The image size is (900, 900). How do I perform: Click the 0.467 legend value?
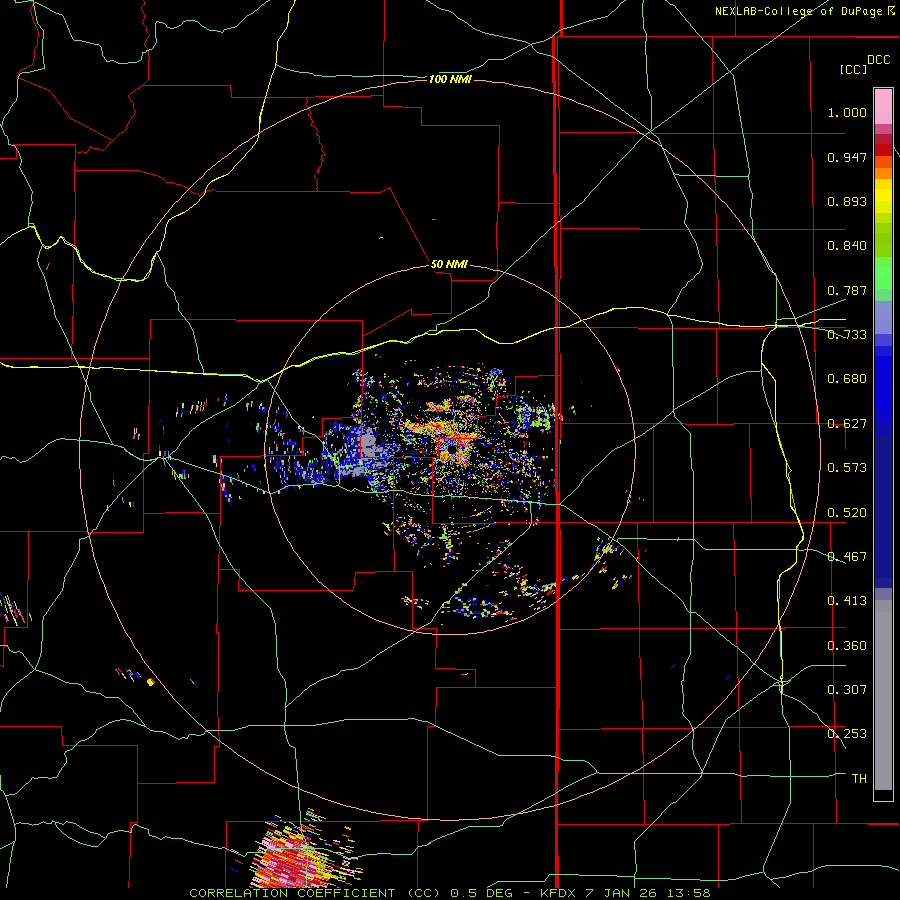(x=847, y=557)
